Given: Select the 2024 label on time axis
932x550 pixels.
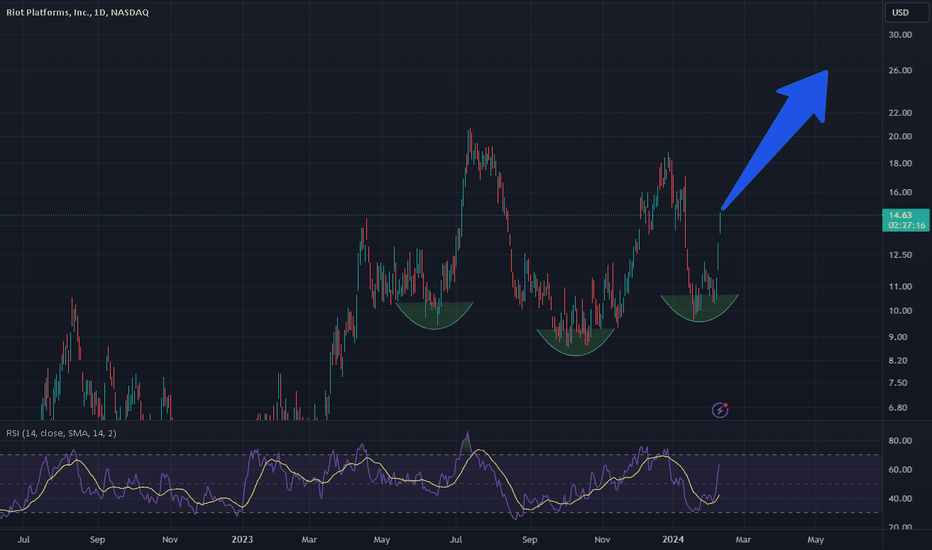Looking at the screenshot, I should (x=673, y=539).
